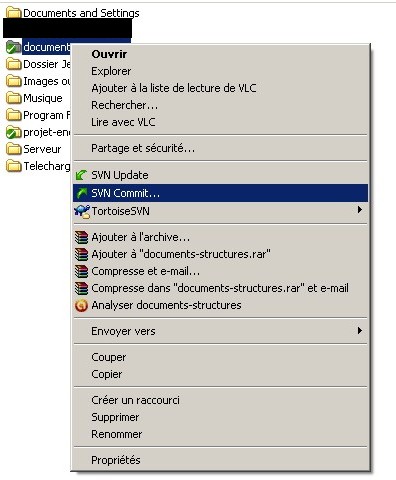396x480 pixels.
Task: Select the Documents and Settings folder
Action: tap(73, 13)
